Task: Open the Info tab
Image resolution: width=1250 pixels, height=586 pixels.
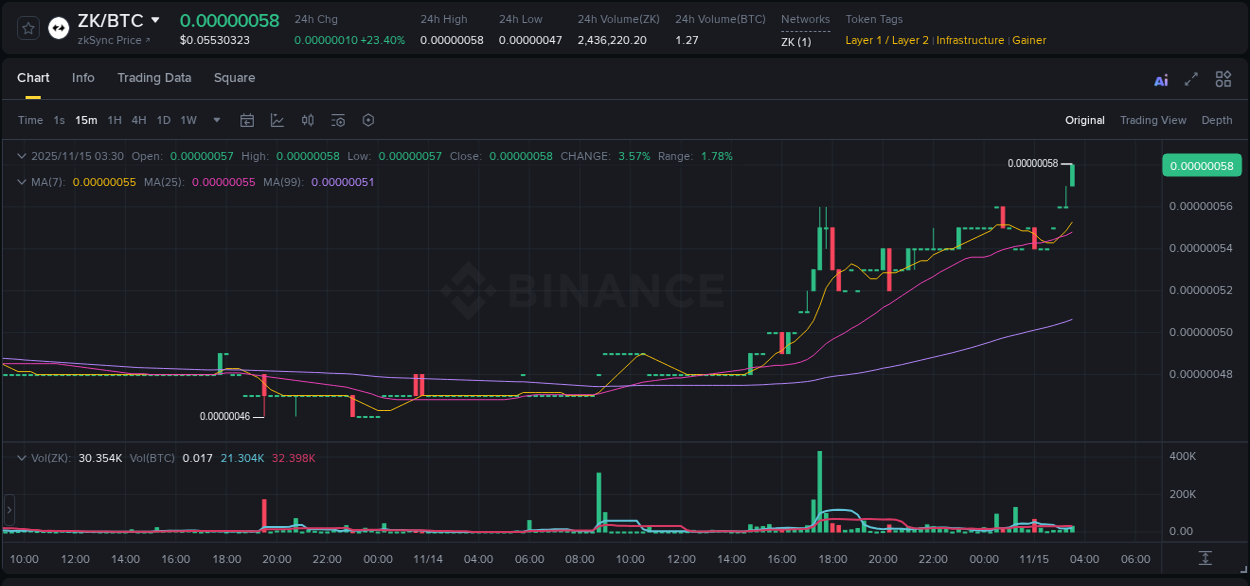Action: click(83, 78)
